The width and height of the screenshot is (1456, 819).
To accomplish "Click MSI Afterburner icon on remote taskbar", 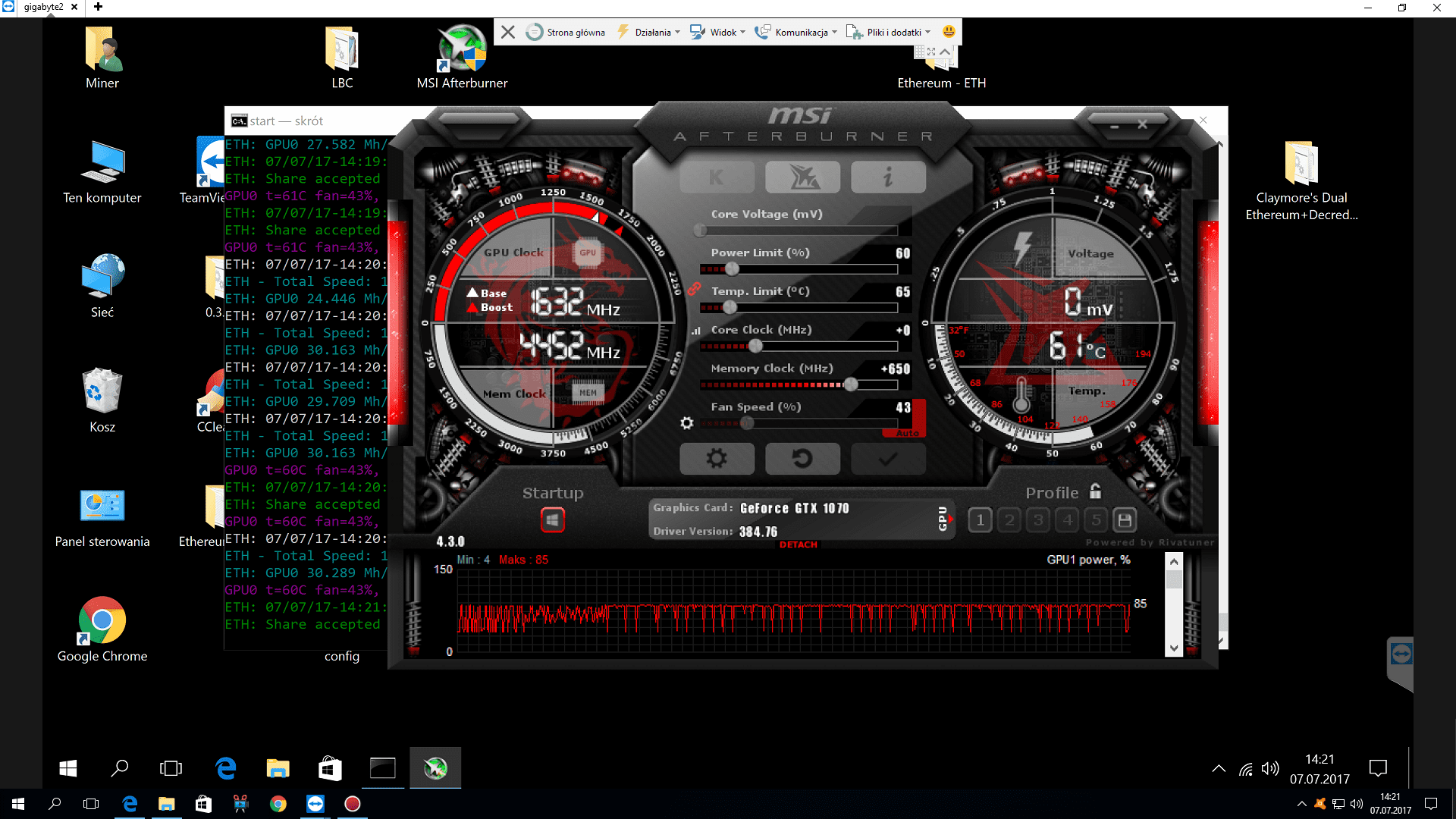I will coord(435,768).
